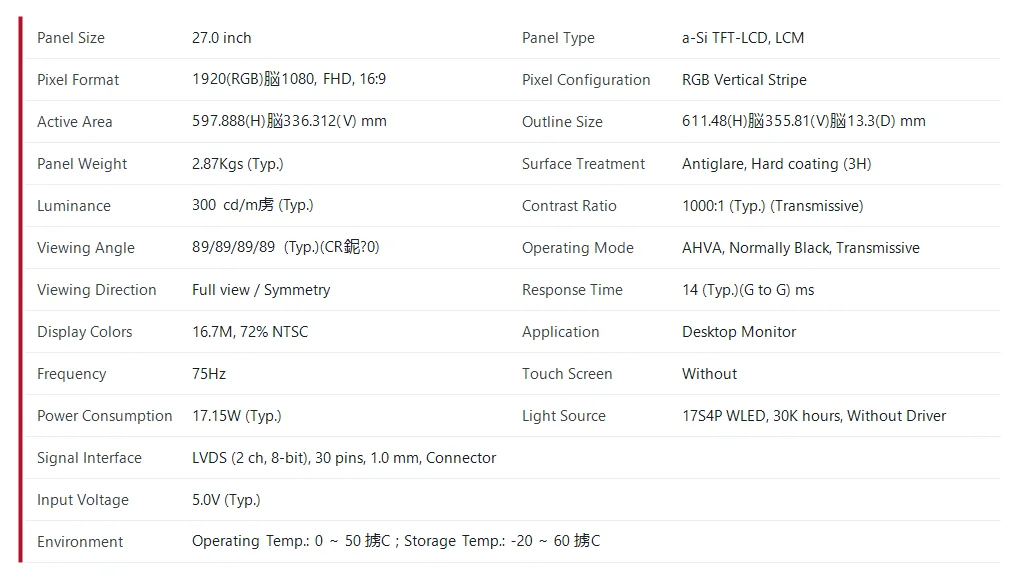Click the "Environment" label
This screenshot has height=578, width=1020.
[x=80, y=542]
